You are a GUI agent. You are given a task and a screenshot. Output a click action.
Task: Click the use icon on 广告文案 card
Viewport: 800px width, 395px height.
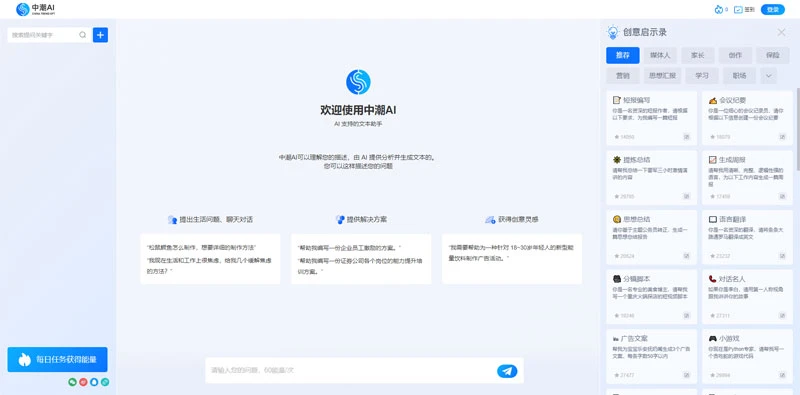687,375
